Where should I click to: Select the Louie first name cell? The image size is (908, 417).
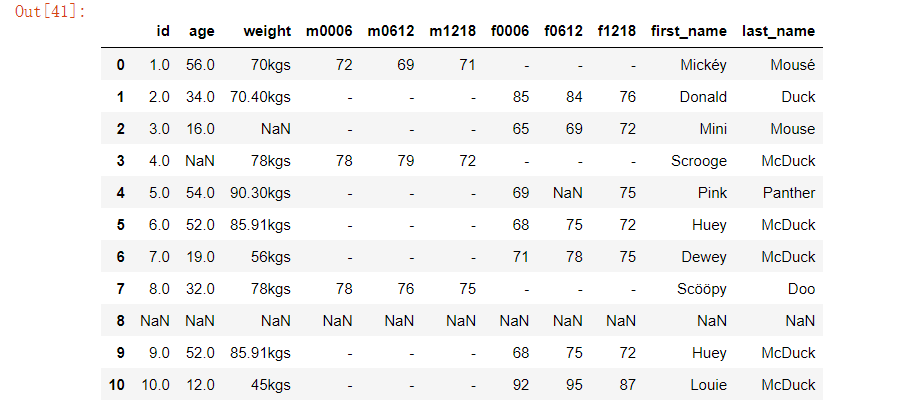[708, 385]
